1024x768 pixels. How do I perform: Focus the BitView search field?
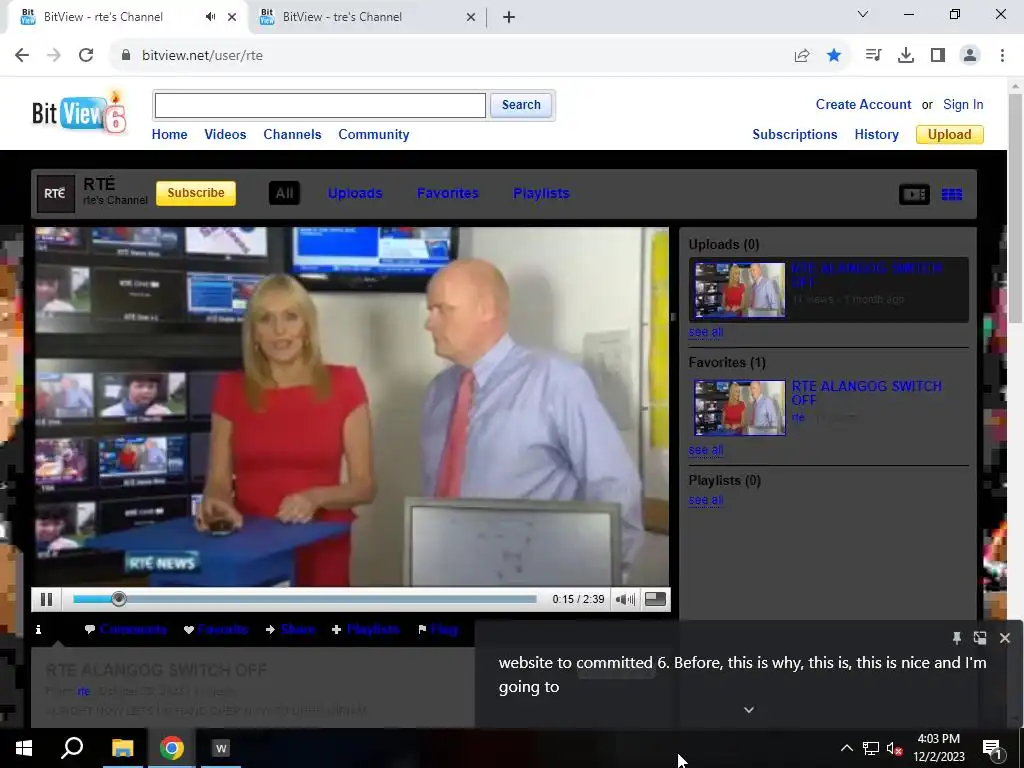coord(320,105)
